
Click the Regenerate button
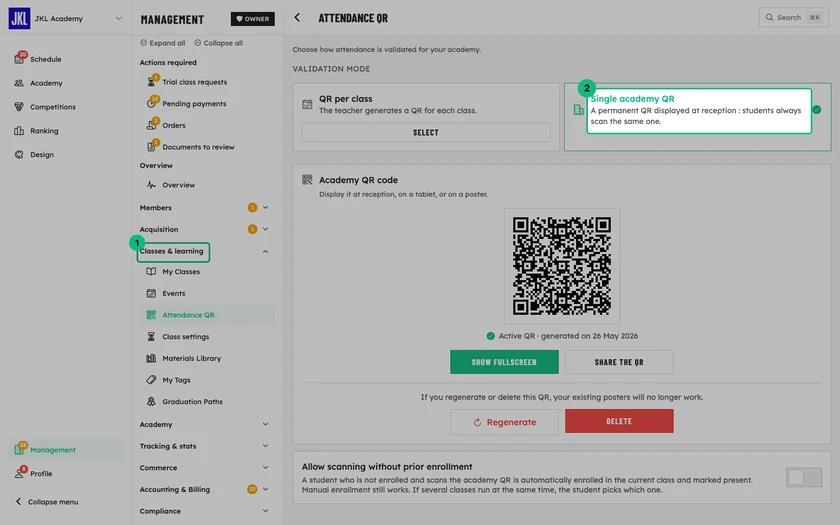tap(504, 422)
